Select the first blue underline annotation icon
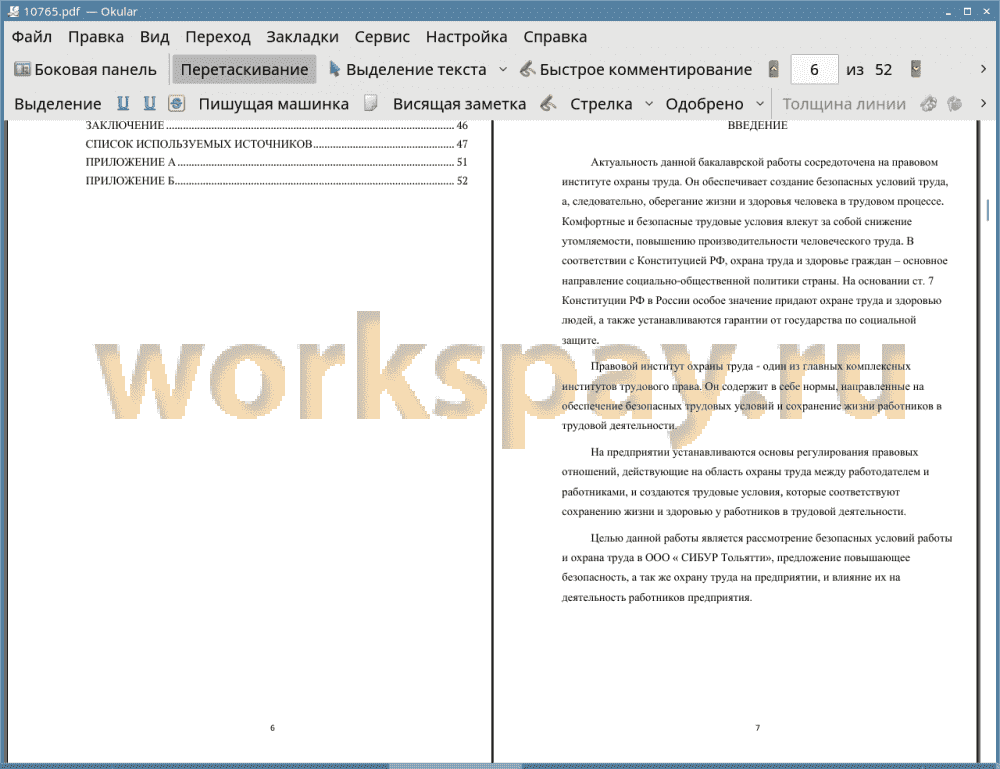This screenshot has width=1000, height=769. tap(123, 103)
